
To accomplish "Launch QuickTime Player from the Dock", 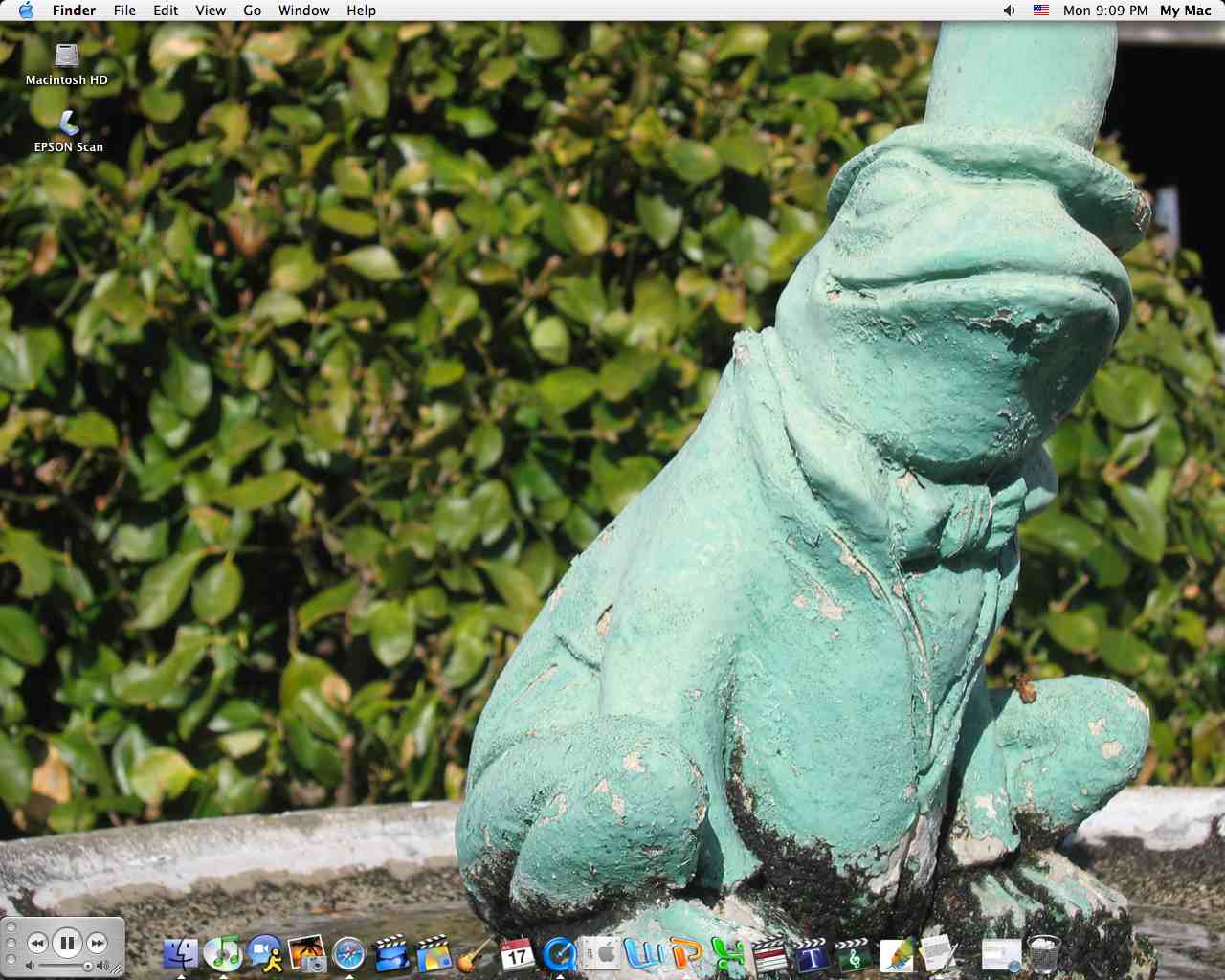I will pyautogui.click(x=560, y=953).
